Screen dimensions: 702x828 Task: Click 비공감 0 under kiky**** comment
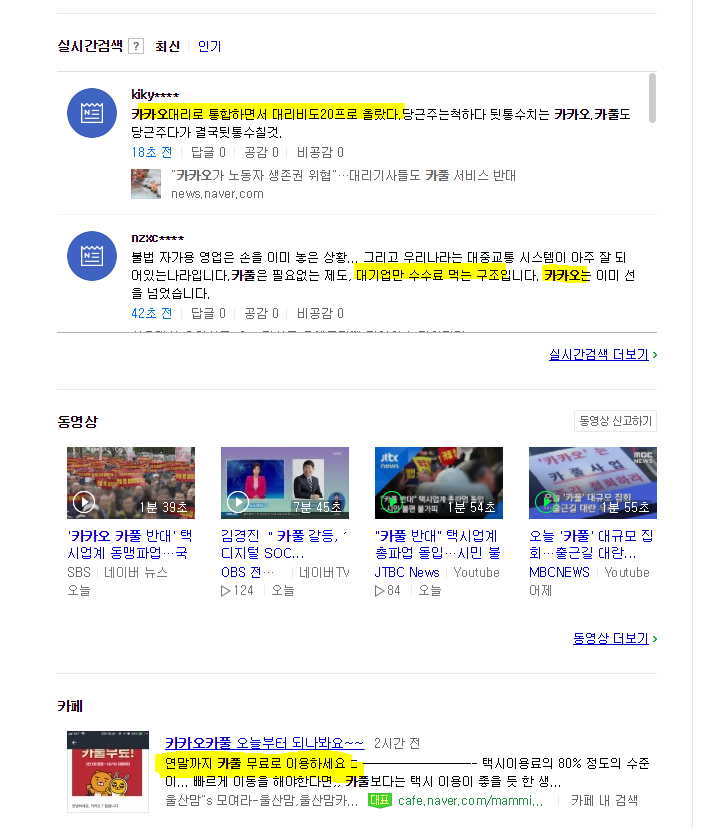[x=320, y=153]
